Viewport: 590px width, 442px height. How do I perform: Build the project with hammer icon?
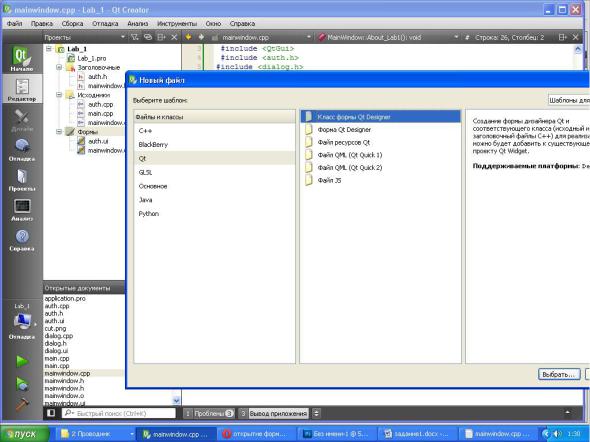point(22,405)
